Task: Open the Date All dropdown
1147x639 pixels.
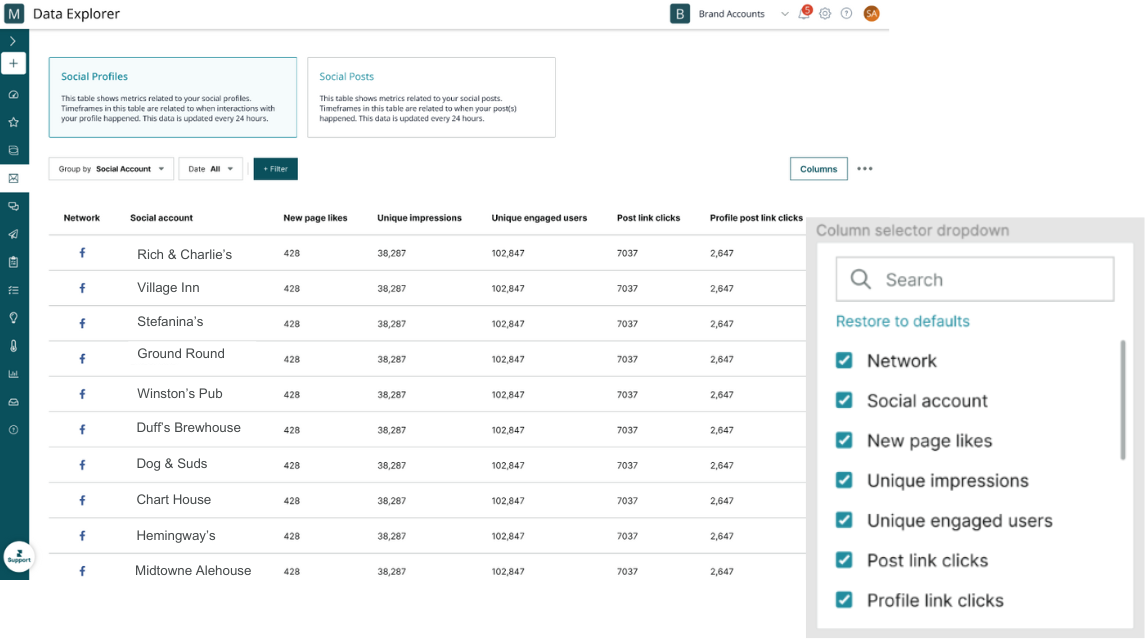Action: point(210,168)
